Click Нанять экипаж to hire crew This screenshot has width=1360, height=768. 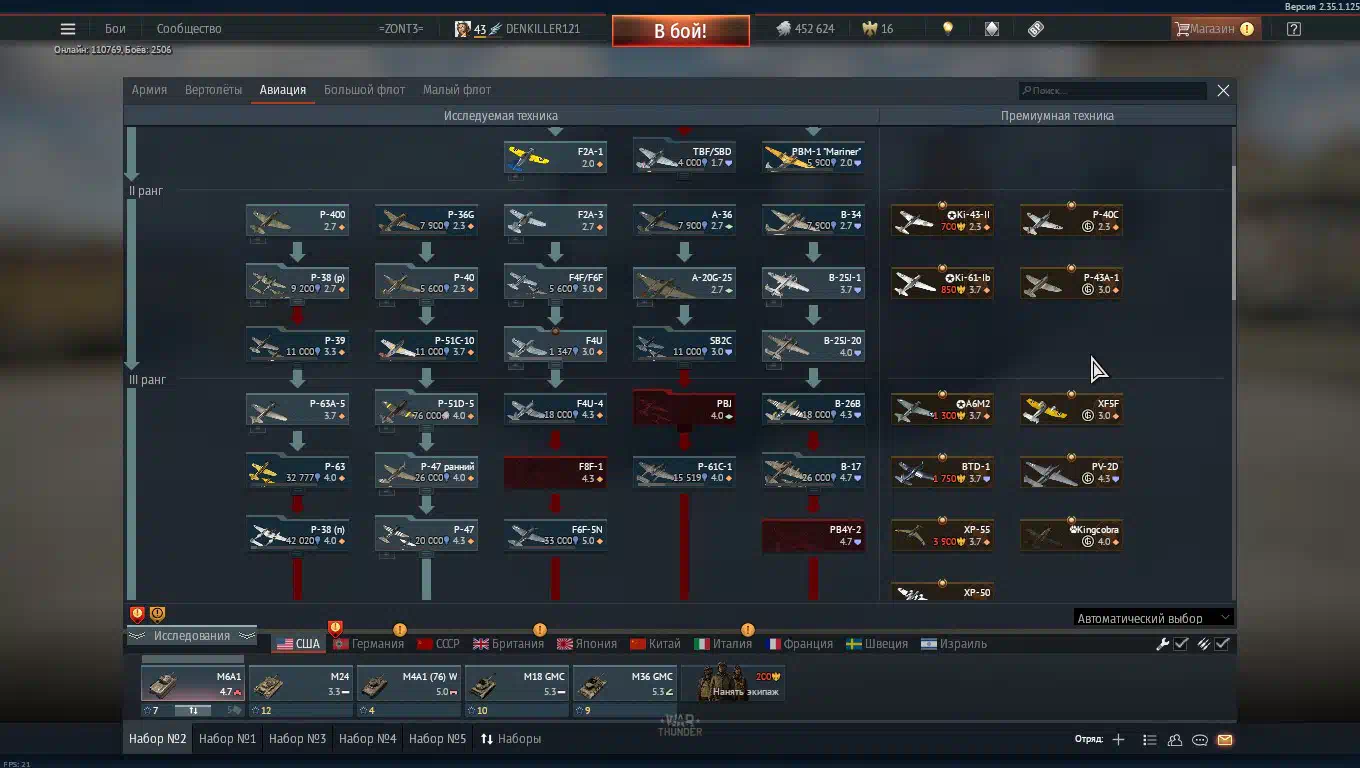tap(733, 684)
